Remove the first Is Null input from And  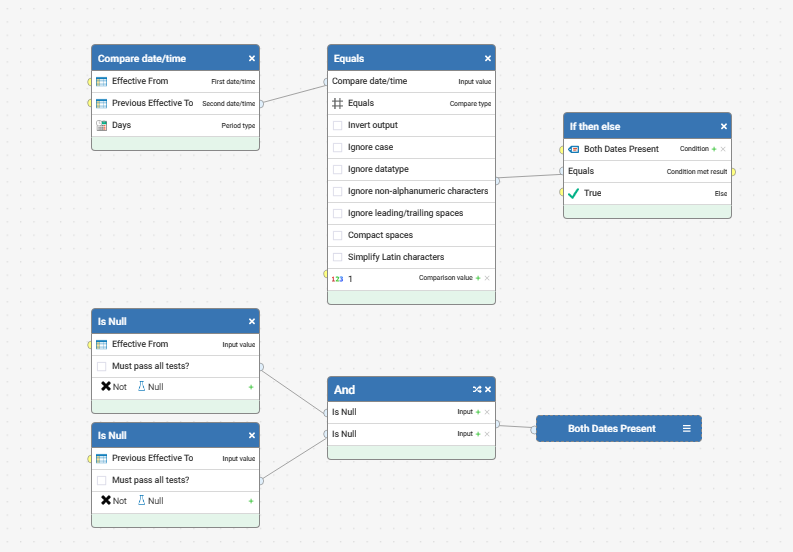(x=487, y=412)
